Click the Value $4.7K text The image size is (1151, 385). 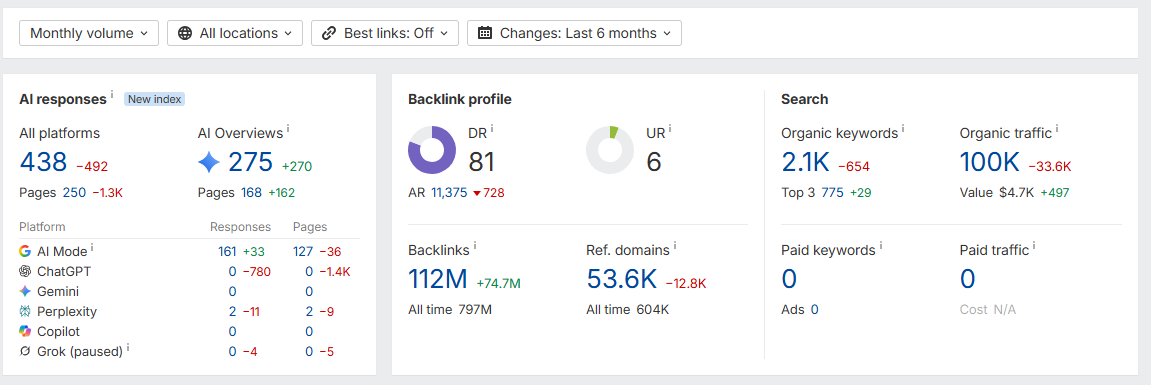997,192
